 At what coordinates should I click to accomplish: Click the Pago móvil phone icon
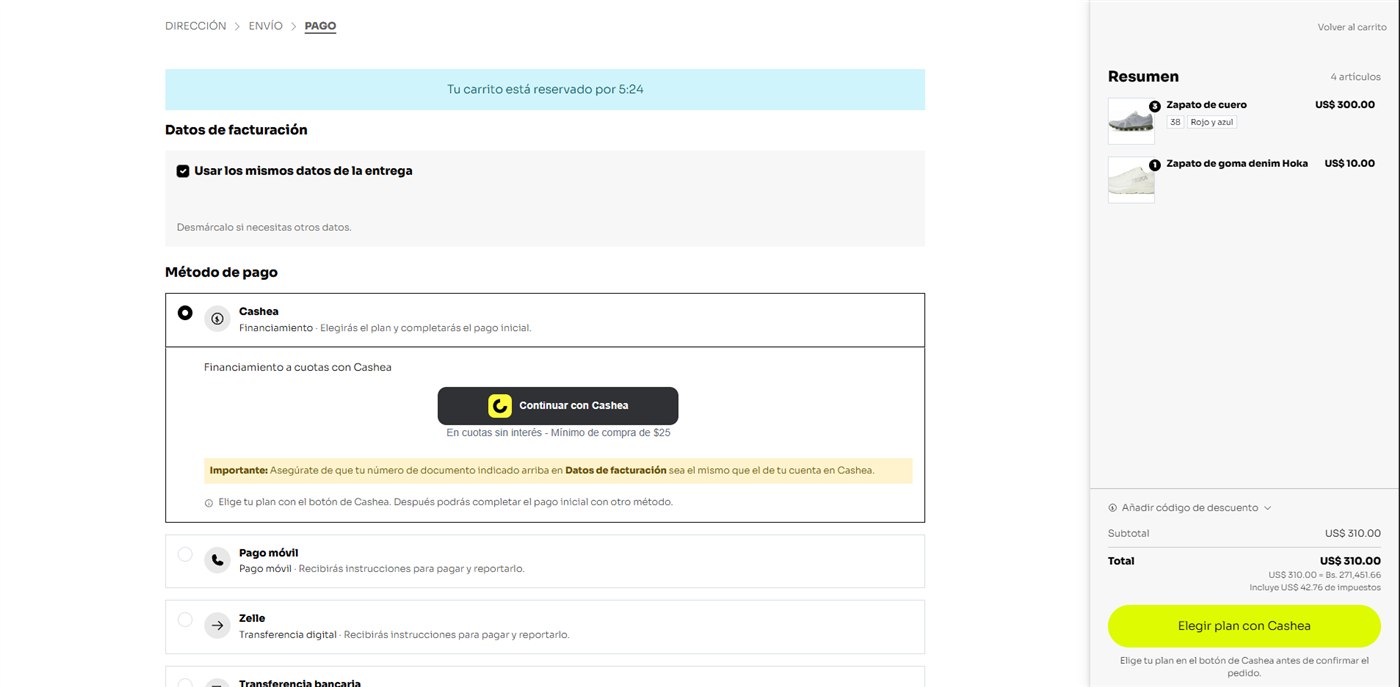tap(217, 560)
